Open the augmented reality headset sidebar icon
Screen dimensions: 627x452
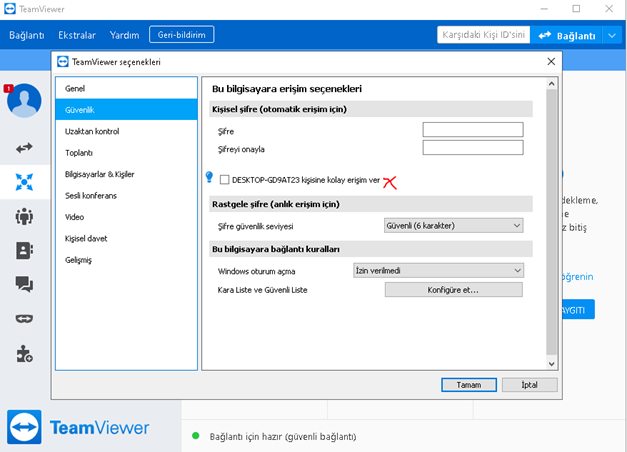[x=24, y=318]
